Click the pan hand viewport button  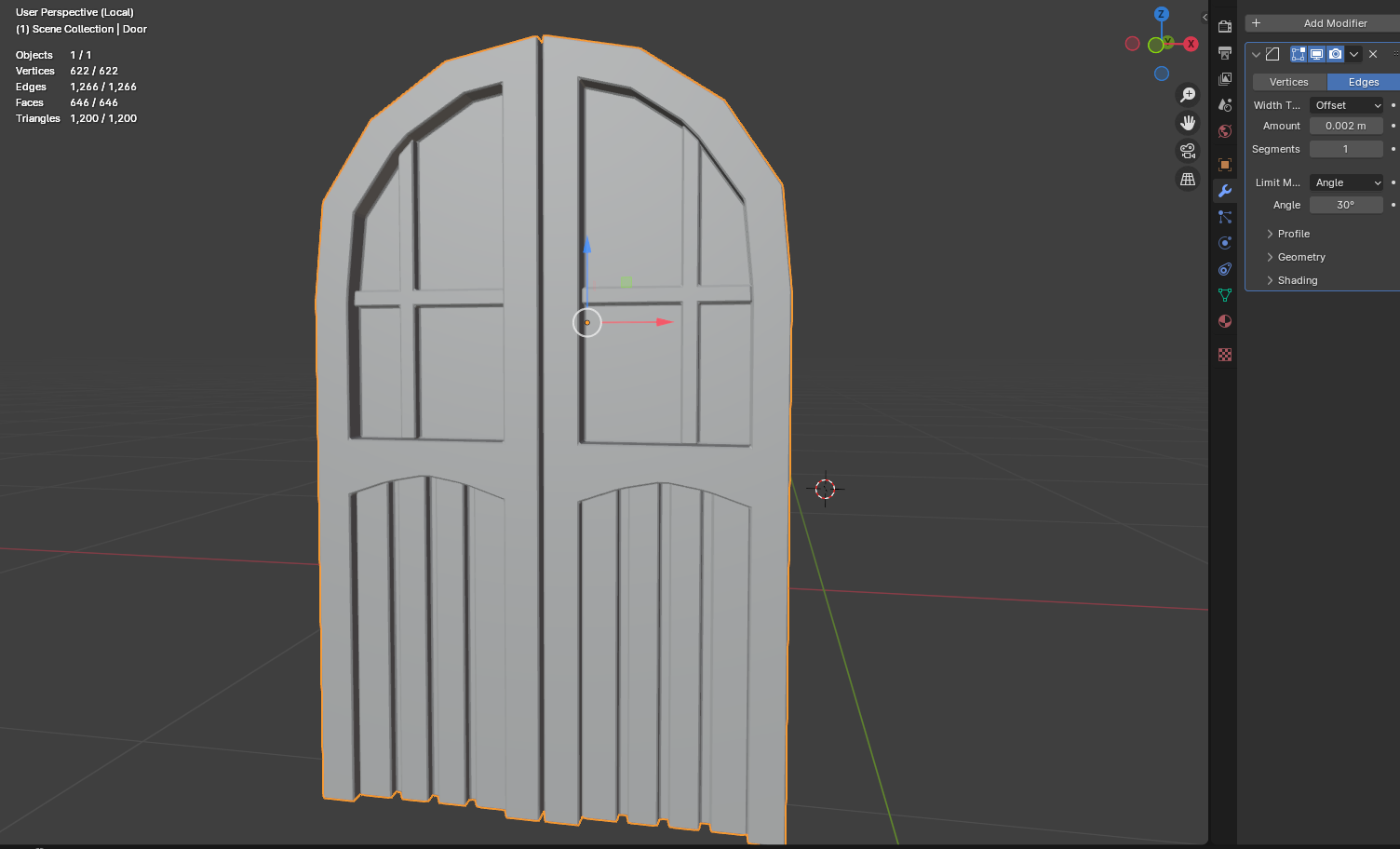[1188, 123]
